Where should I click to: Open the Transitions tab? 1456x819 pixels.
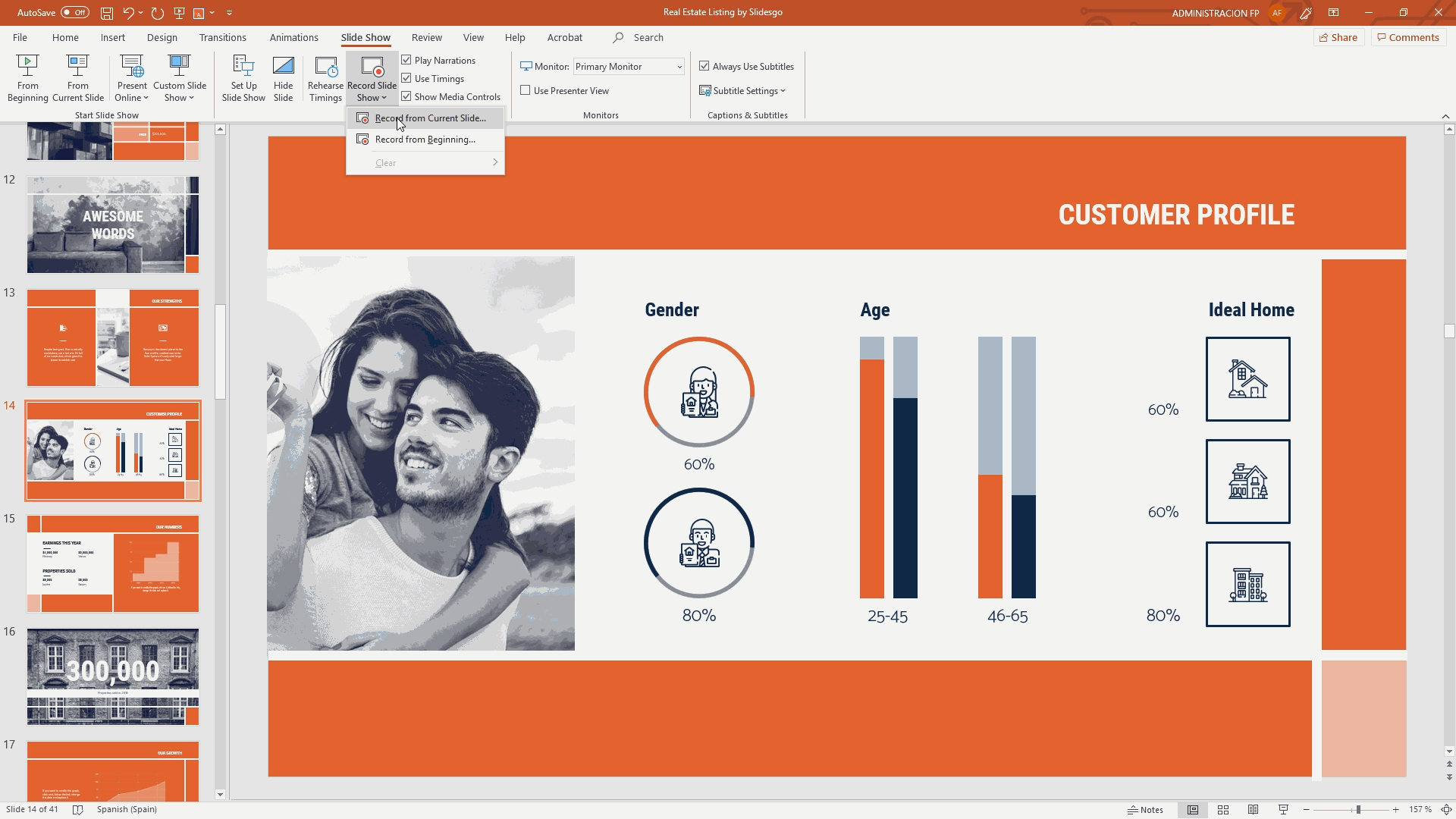[x=222, y=37]
